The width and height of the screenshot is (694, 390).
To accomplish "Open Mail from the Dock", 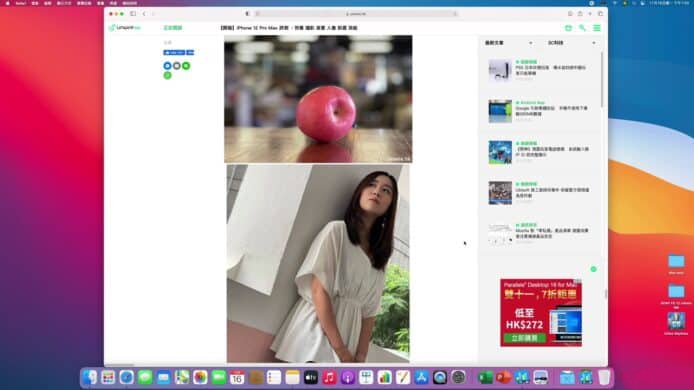I will pyautogui.click(x=163, y=378).
